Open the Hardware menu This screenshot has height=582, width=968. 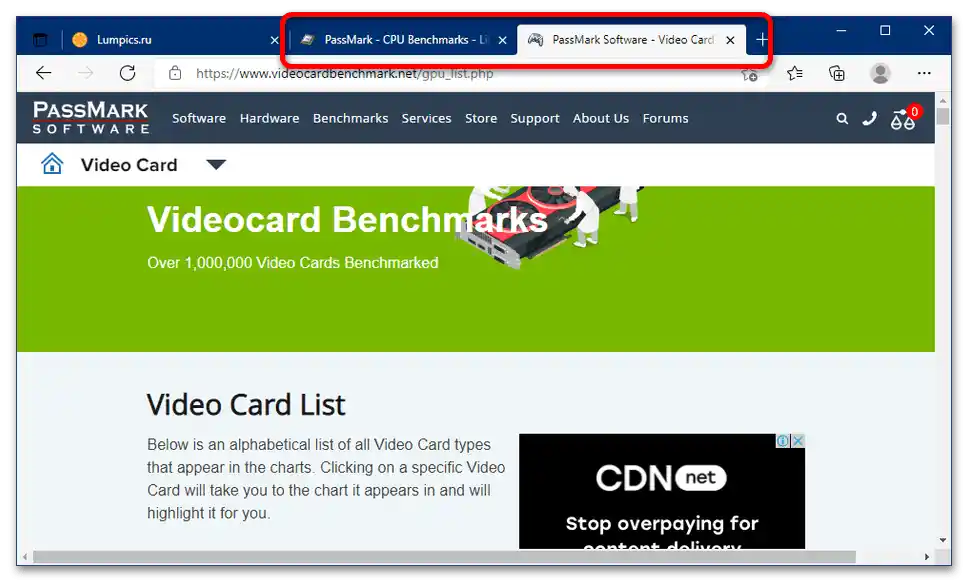click(x=270, y=118)
